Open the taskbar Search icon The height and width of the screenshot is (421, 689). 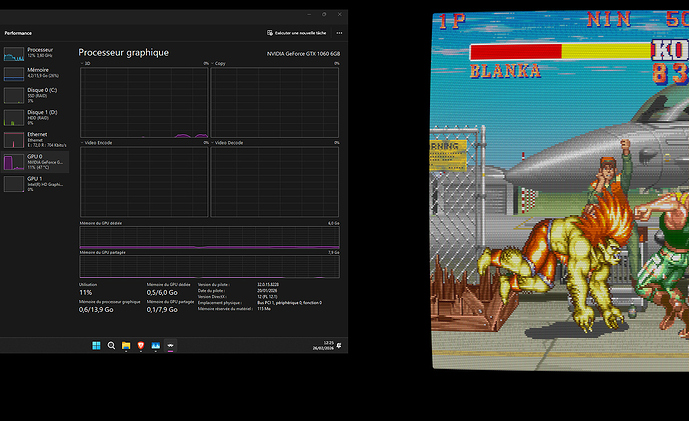click(111, 346)
